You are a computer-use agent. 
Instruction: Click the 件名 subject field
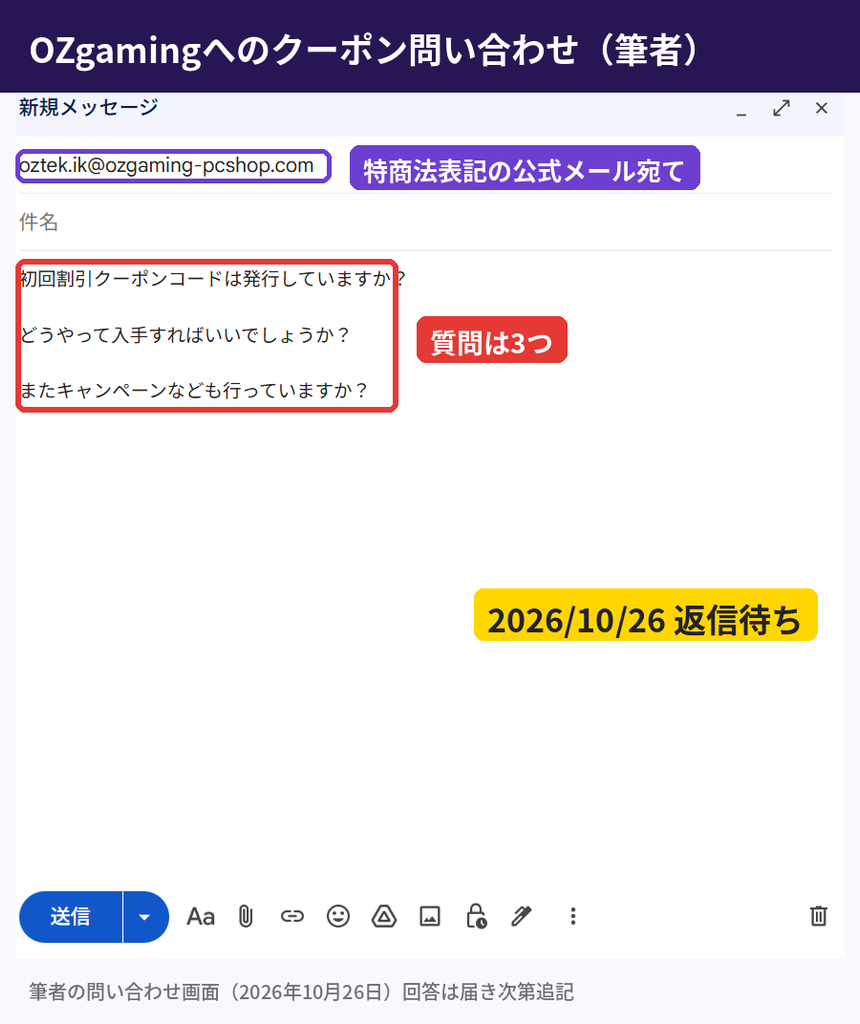click(424, 222)
